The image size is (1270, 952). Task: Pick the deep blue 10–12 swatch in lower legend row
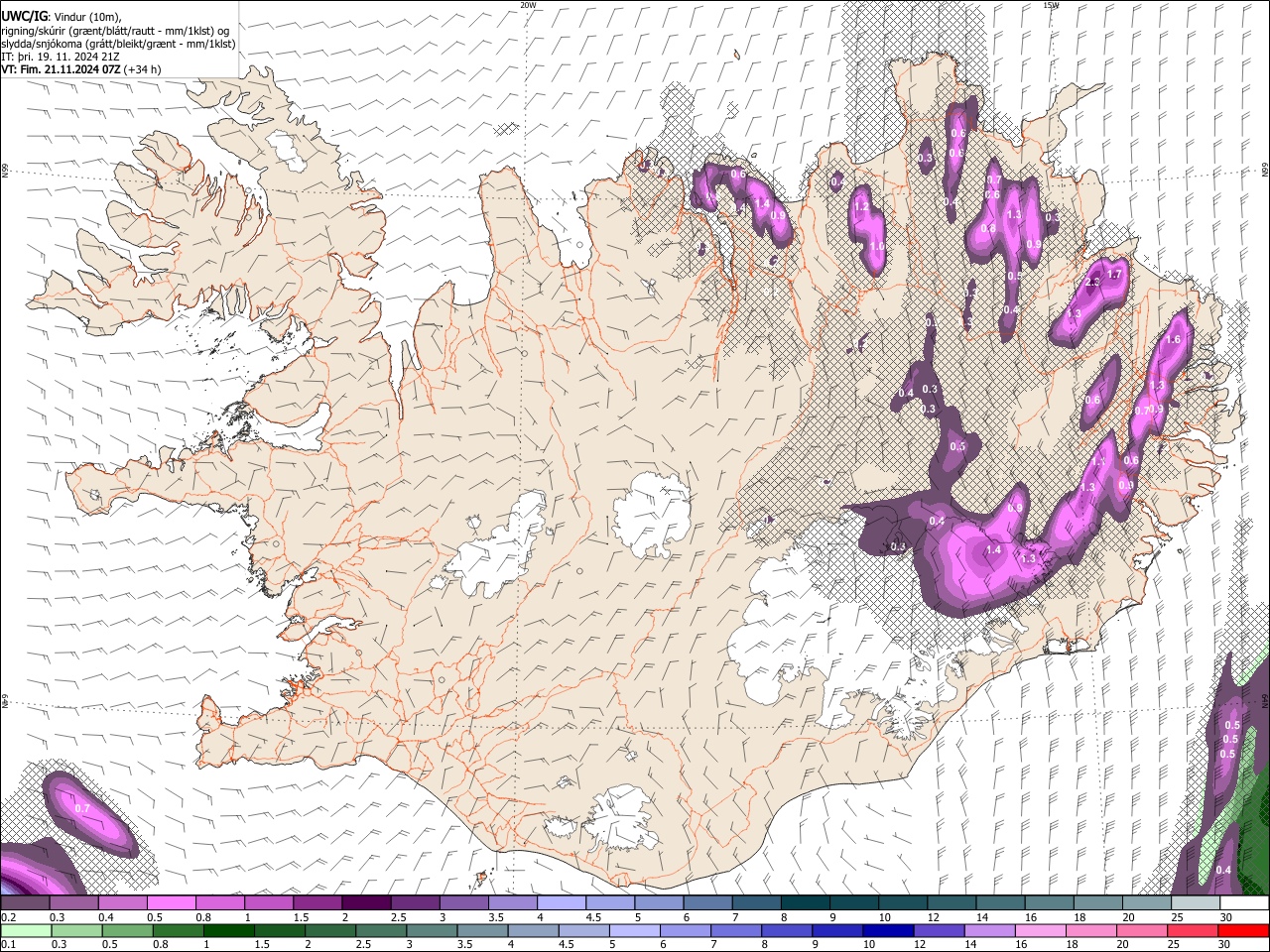coord(887,930)
